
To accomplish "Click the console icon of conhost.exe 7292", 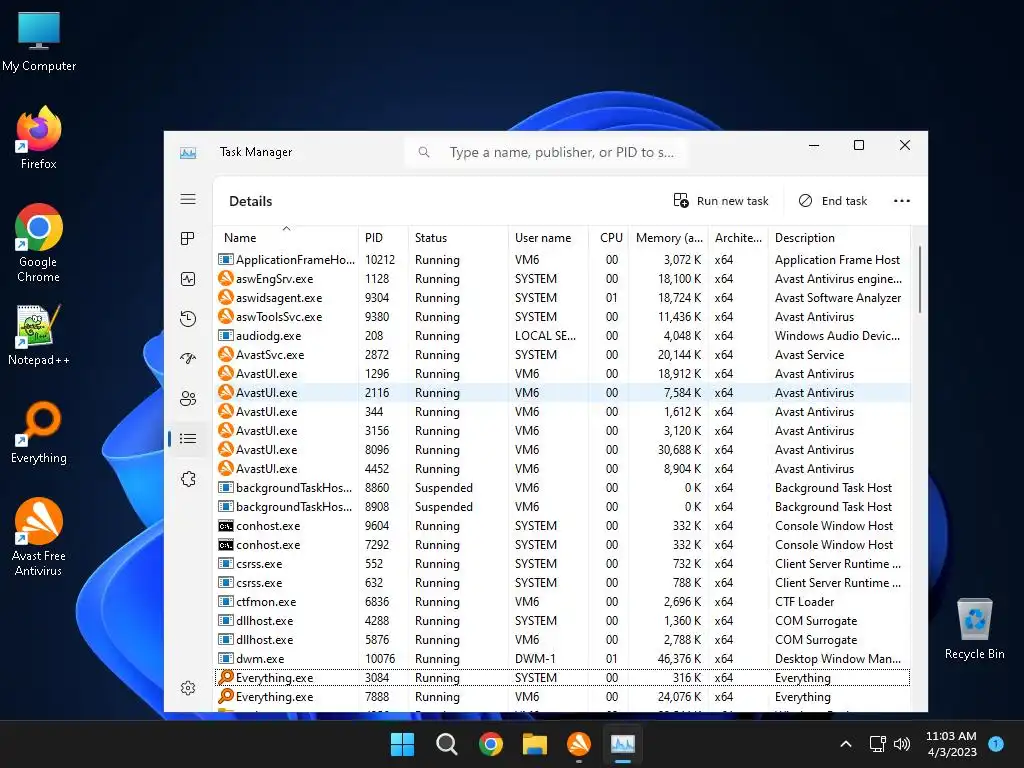I will (225, 545).
